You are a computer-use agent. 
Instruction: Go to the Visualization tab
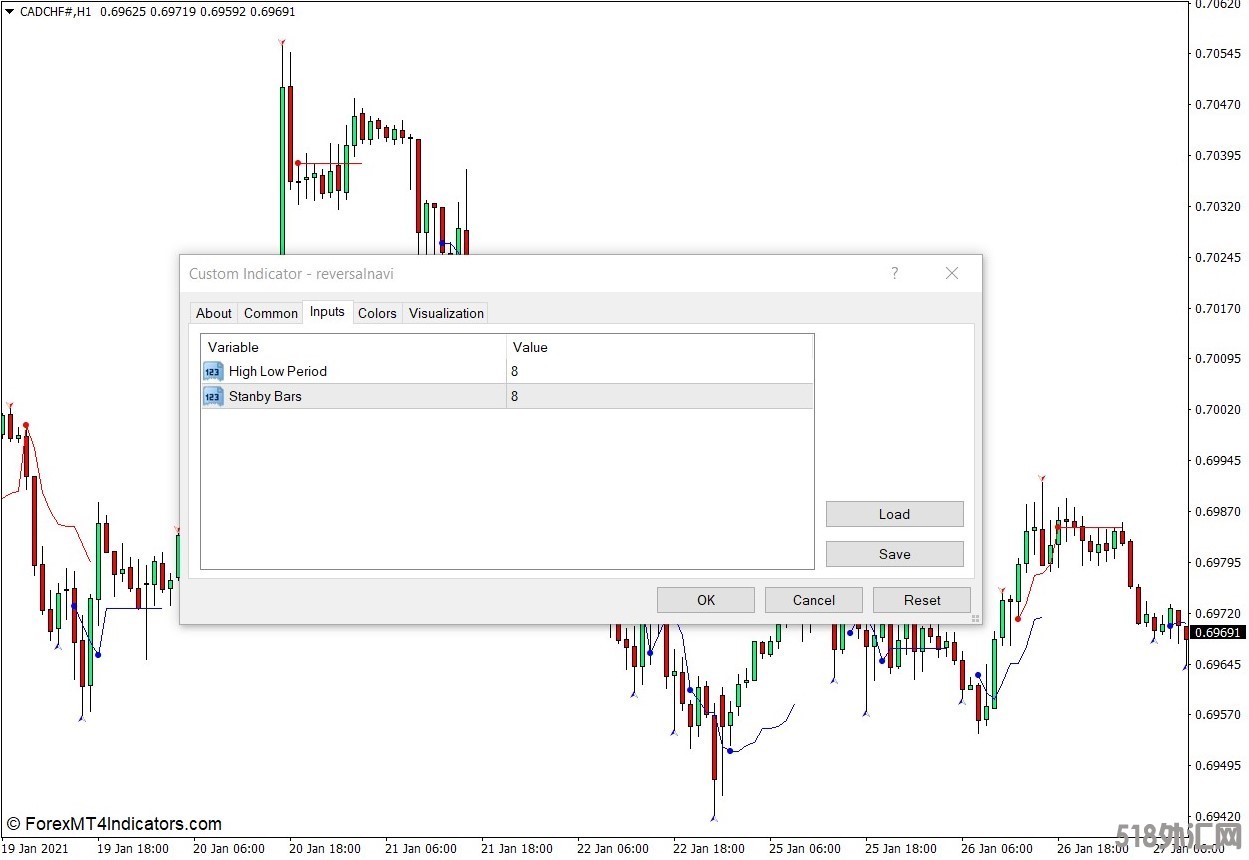446,313
